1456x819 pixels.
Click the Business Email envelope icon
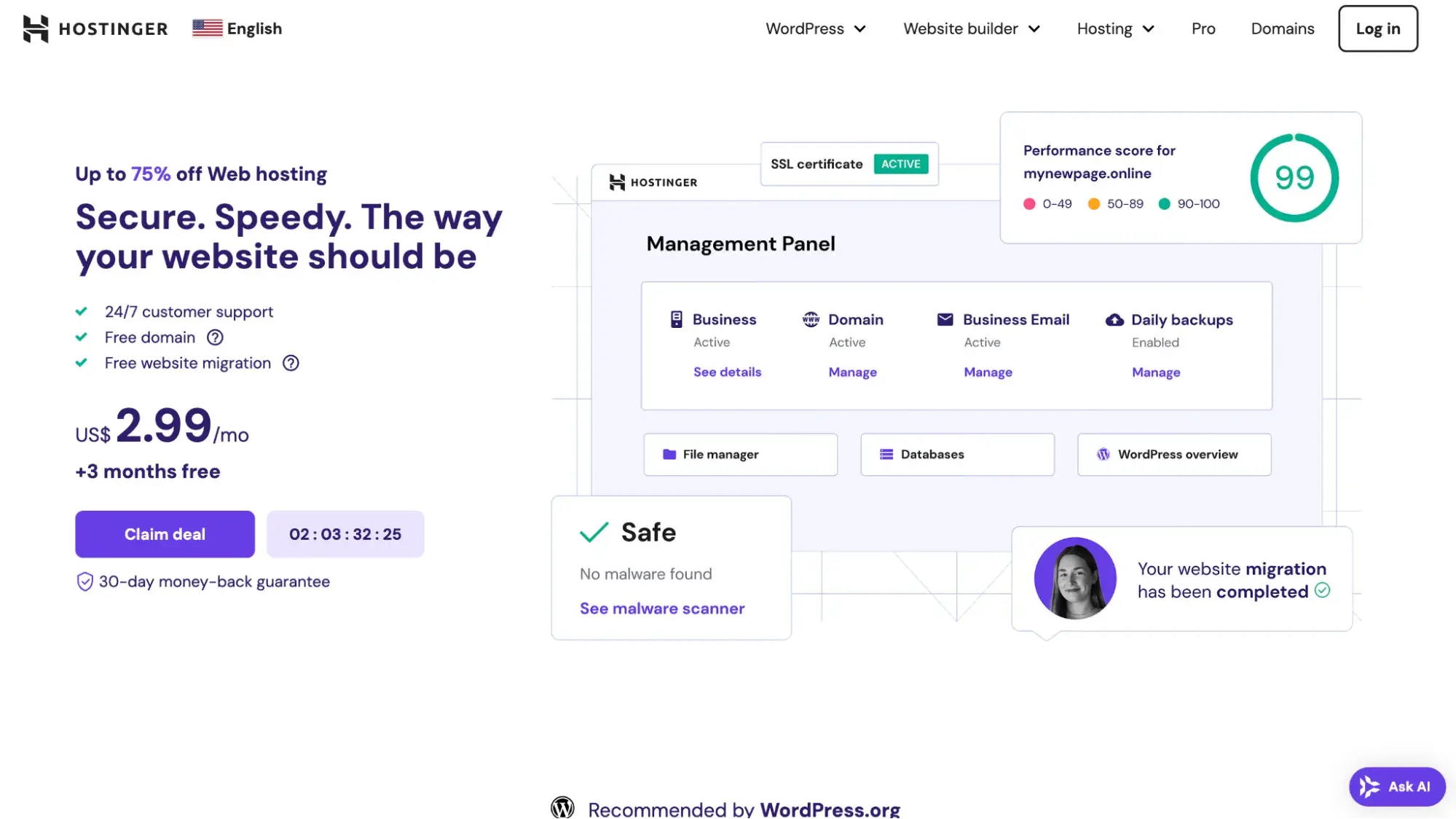(x=945, y=319)
